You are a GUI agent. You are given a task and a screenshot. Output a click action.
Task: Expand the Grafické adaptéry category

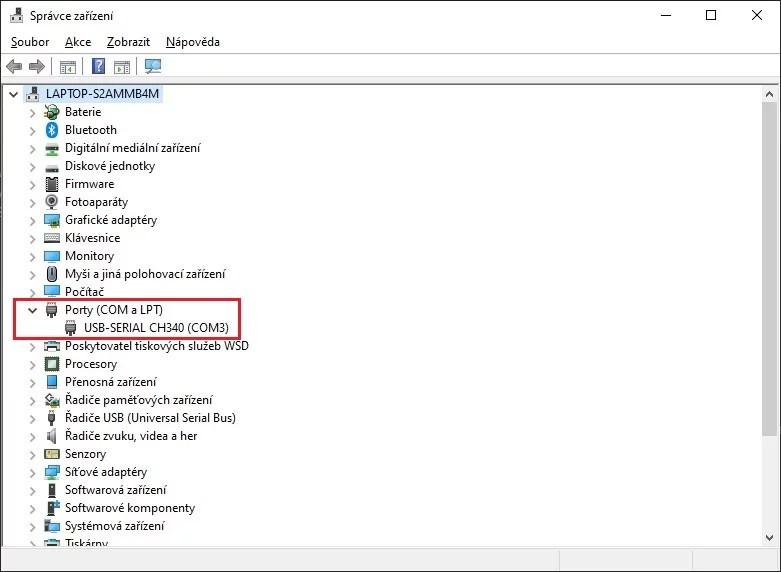[x=33, y=220]
